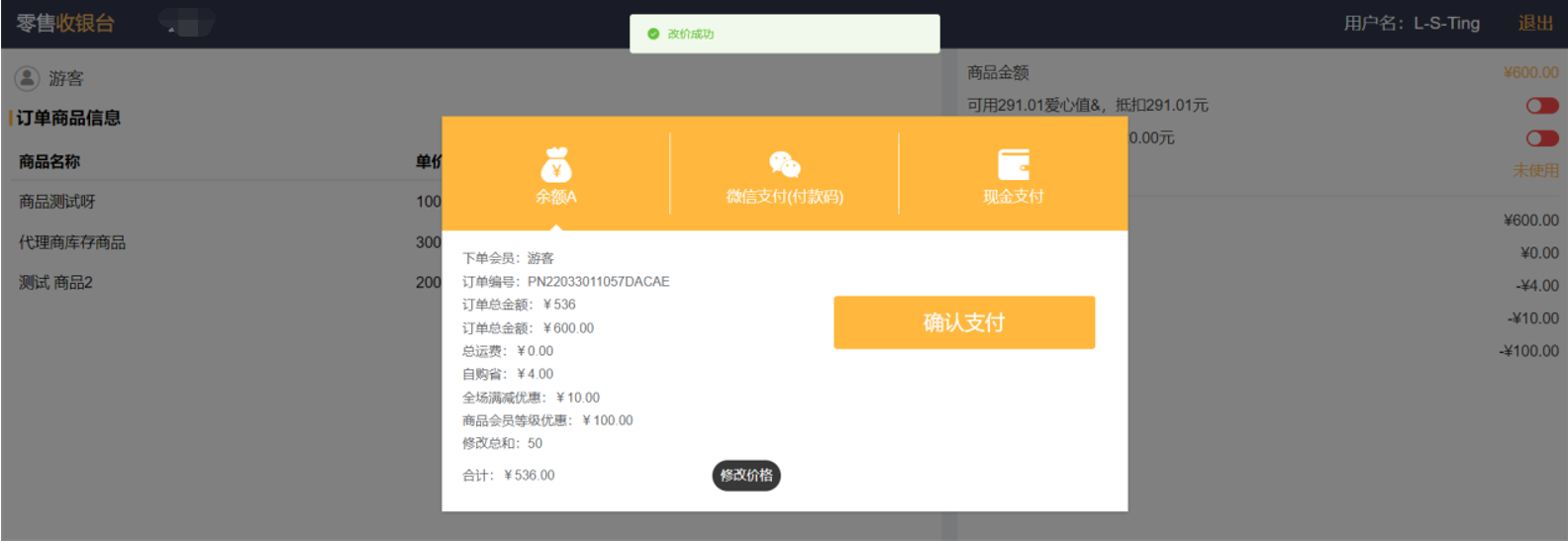Click the 修改总和 50 line
1568x541 pixels.
[x=502, y=443]
